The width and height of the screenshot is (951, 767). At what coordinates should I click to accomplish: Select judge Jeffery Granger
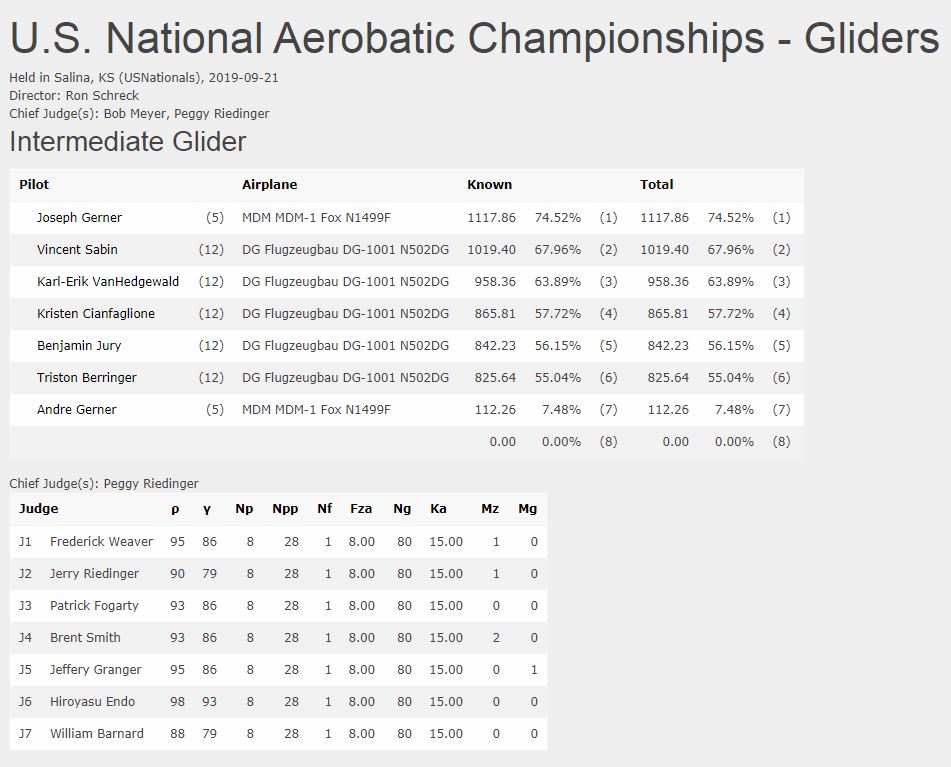(95, 670)
